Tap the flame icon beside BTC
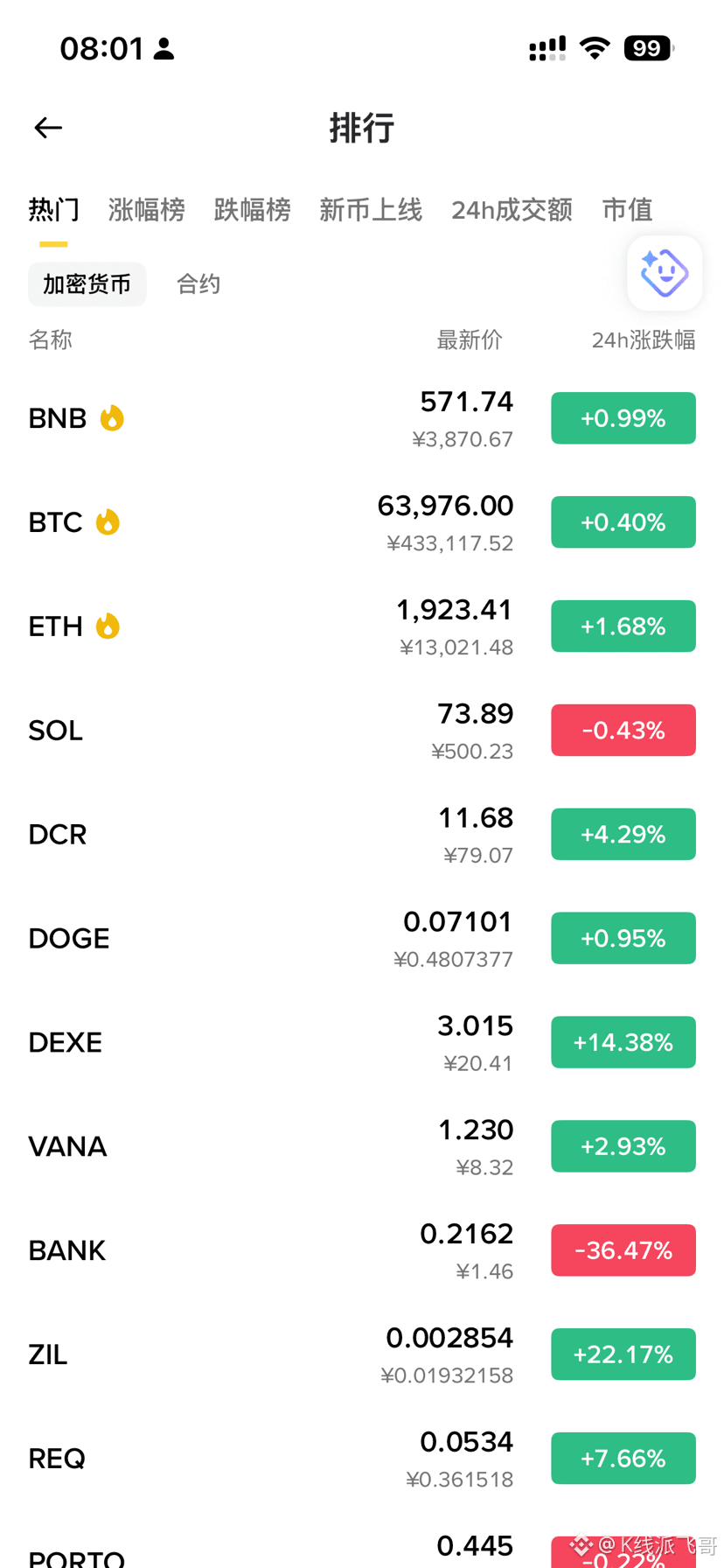This screenshot has height=1568, width=724. [x=108, y=522]
